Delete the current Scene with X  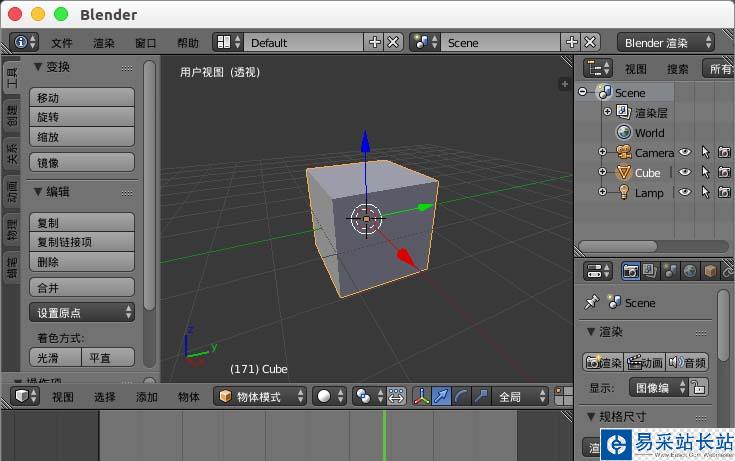pos(590,42)
